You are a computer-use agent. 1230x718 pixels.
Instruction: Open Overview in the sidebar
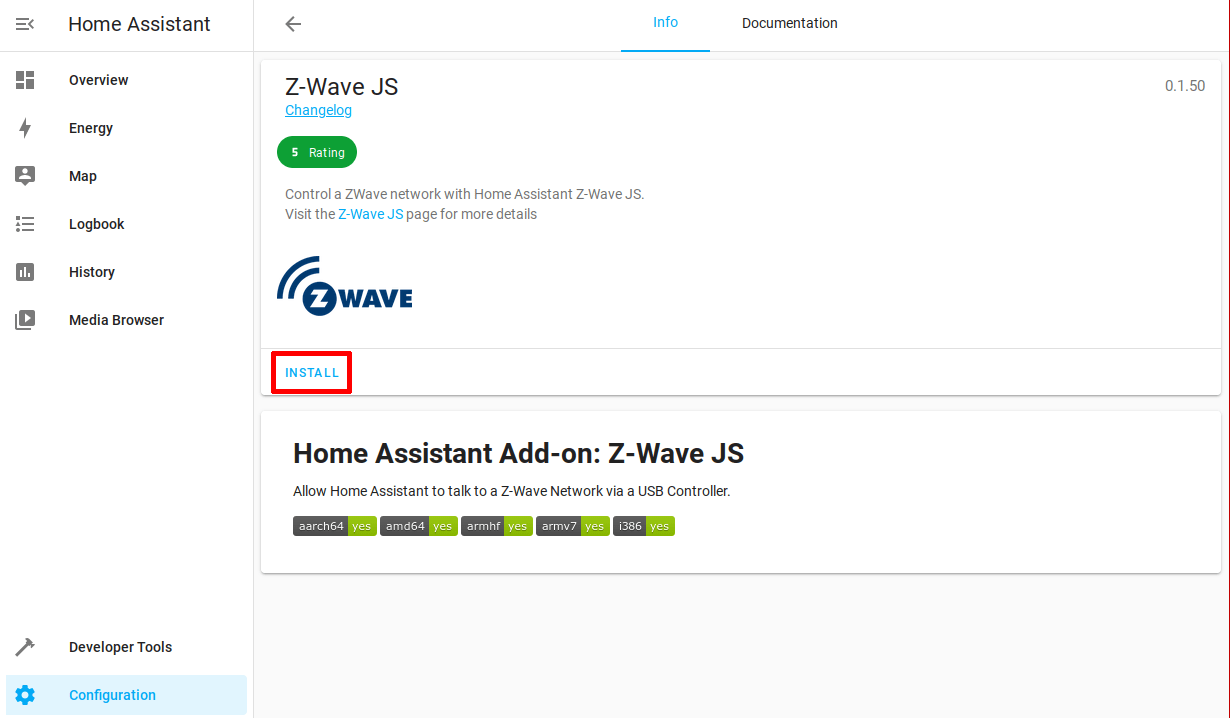pyautogui.click(x=126, y=80)
